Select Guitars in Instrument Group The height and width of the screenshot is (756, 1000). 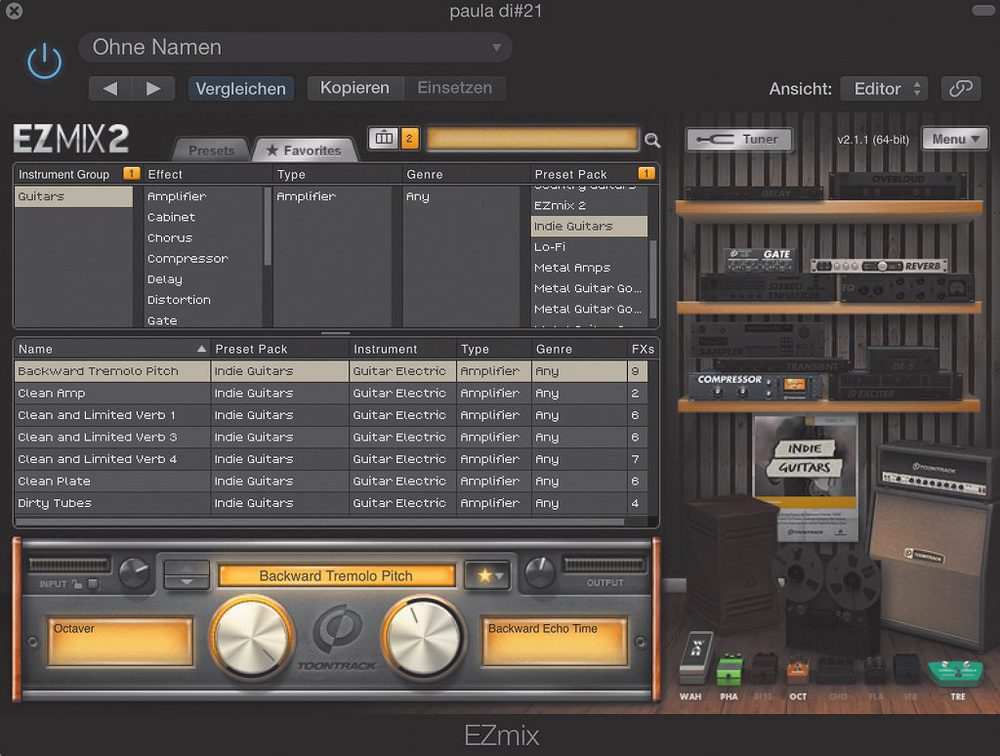[x=73, y=196]
